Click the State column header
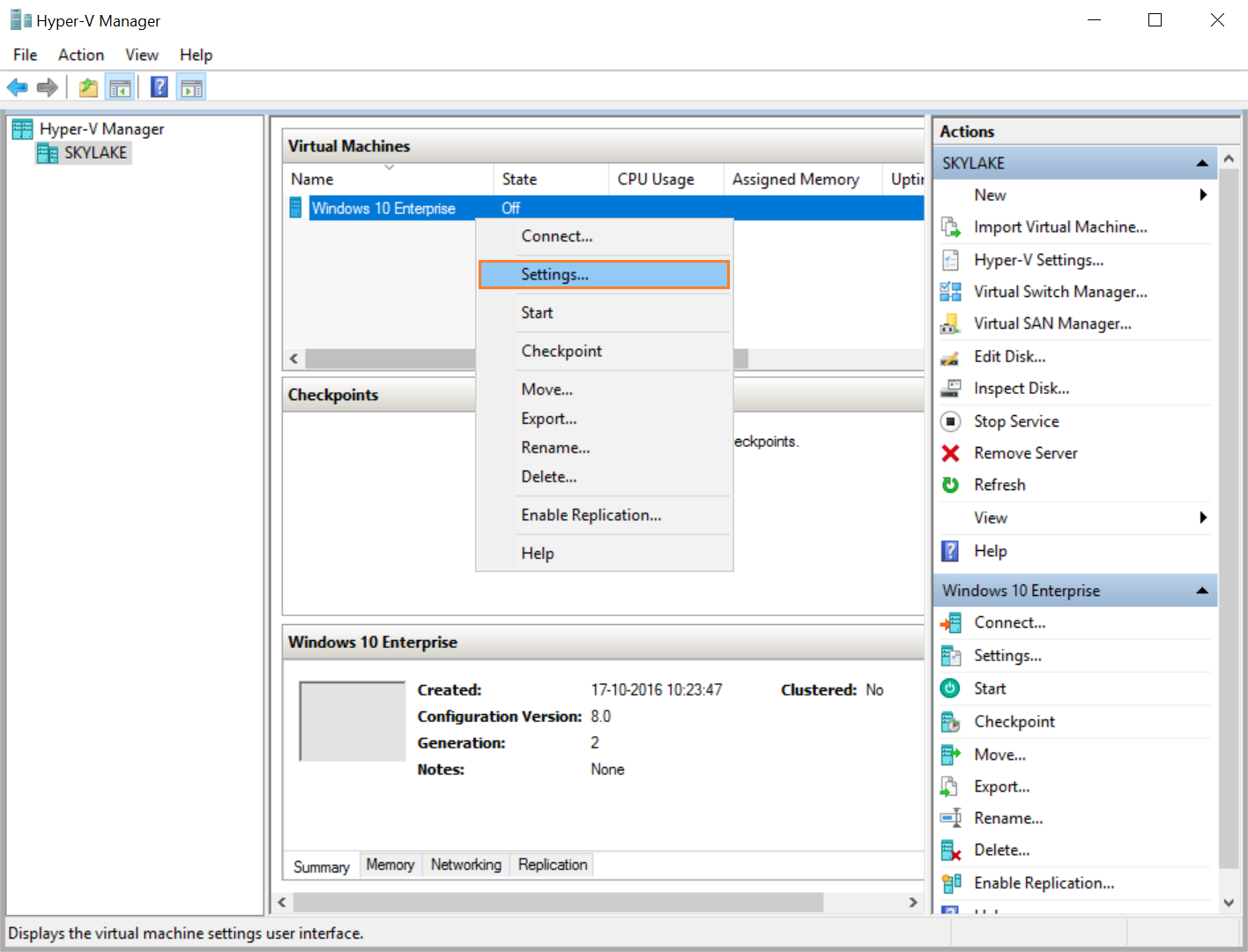1248x952 pixels. click(x=551, y=179)
